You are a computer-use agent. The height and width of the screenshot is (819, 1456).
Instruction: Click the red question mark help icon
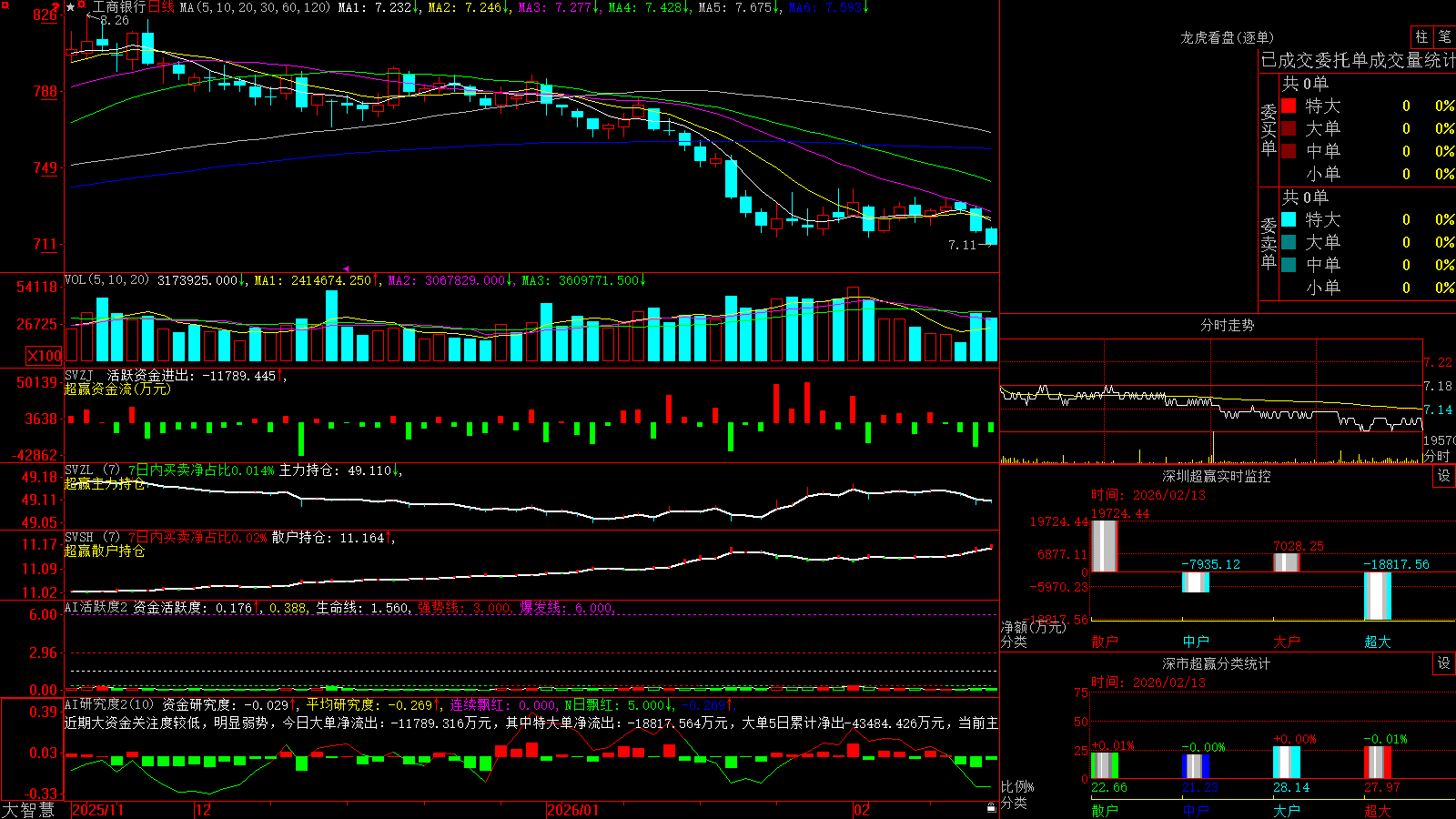pyautogui.click(x=56, y=6)
